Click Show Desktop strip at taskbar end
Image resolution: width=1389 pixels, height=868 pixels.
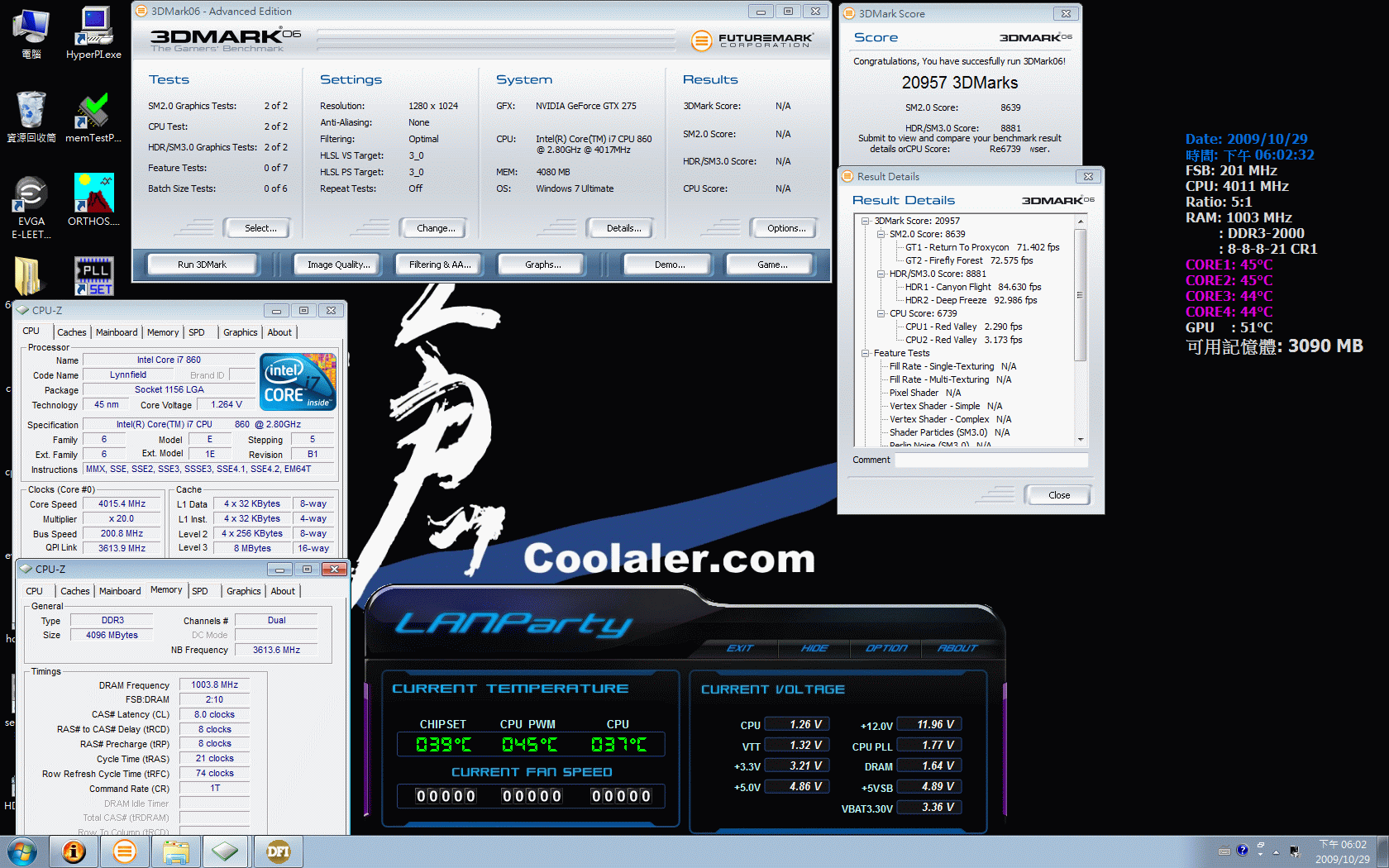(x=1383, y=851)
